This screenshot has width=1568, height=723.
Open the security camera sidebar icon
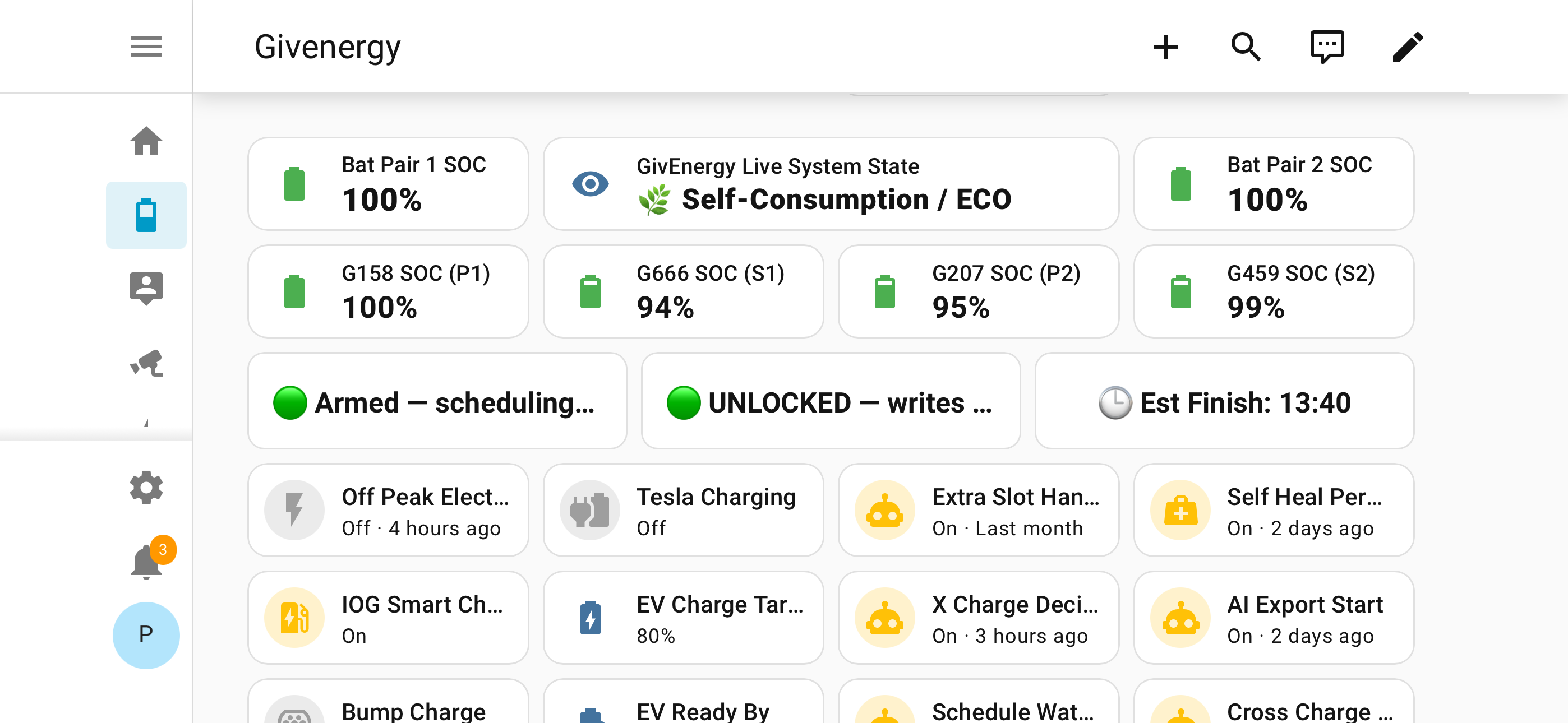(x=146, y=363)
